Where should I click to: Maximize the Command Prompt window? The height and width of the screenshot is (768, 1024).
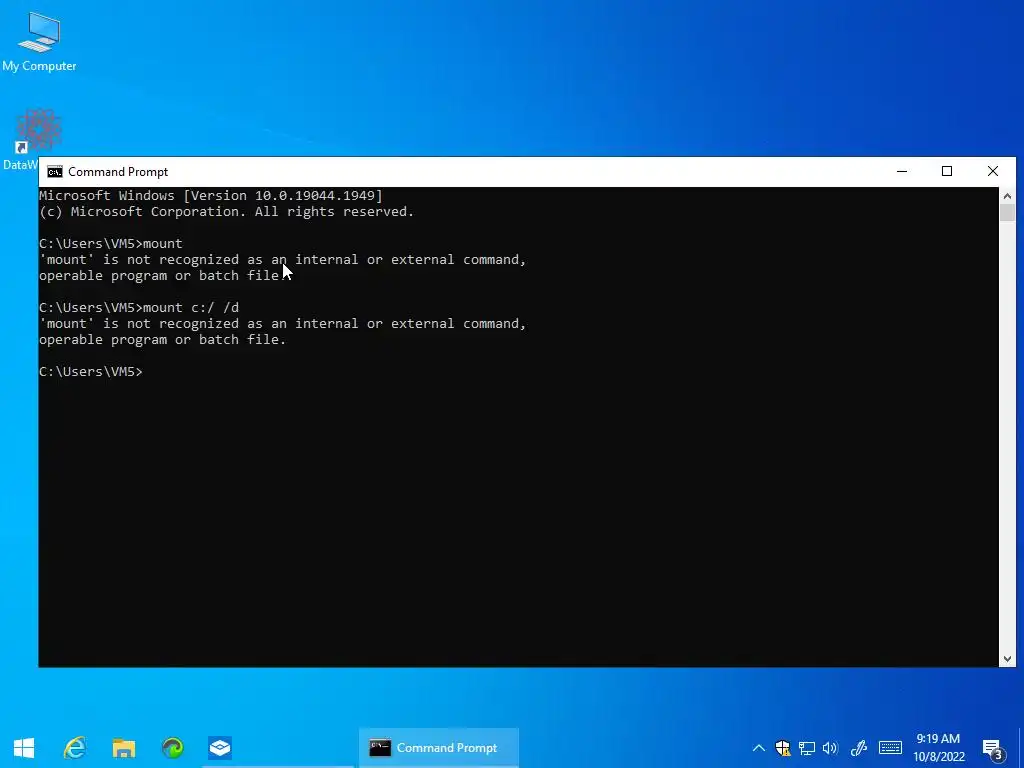(947, 171)
